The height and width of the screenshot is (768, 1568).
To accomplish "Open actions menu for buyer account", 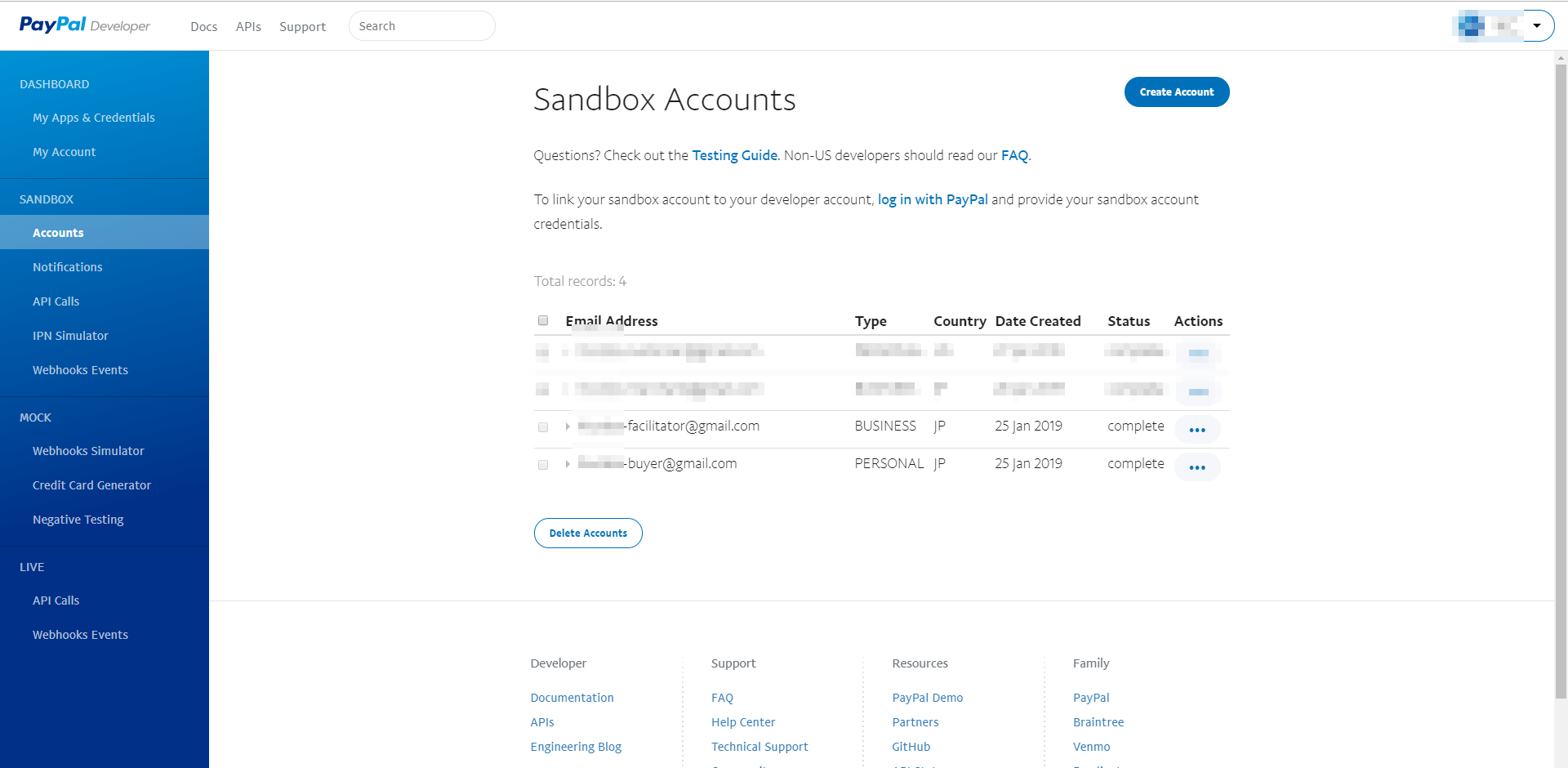I will [1197, 467].
